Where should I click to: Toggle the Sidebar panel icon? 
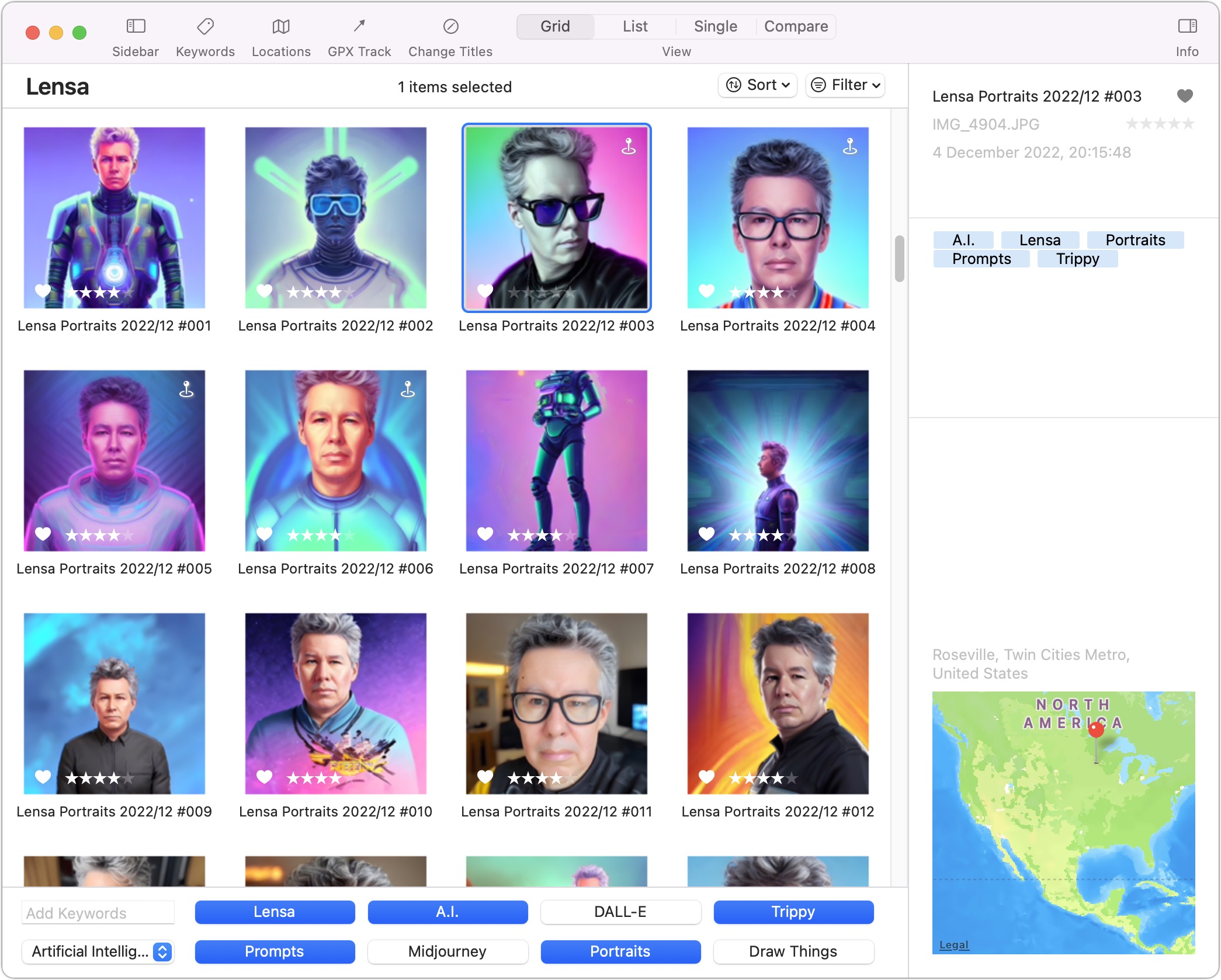click(x=136, y=26)
